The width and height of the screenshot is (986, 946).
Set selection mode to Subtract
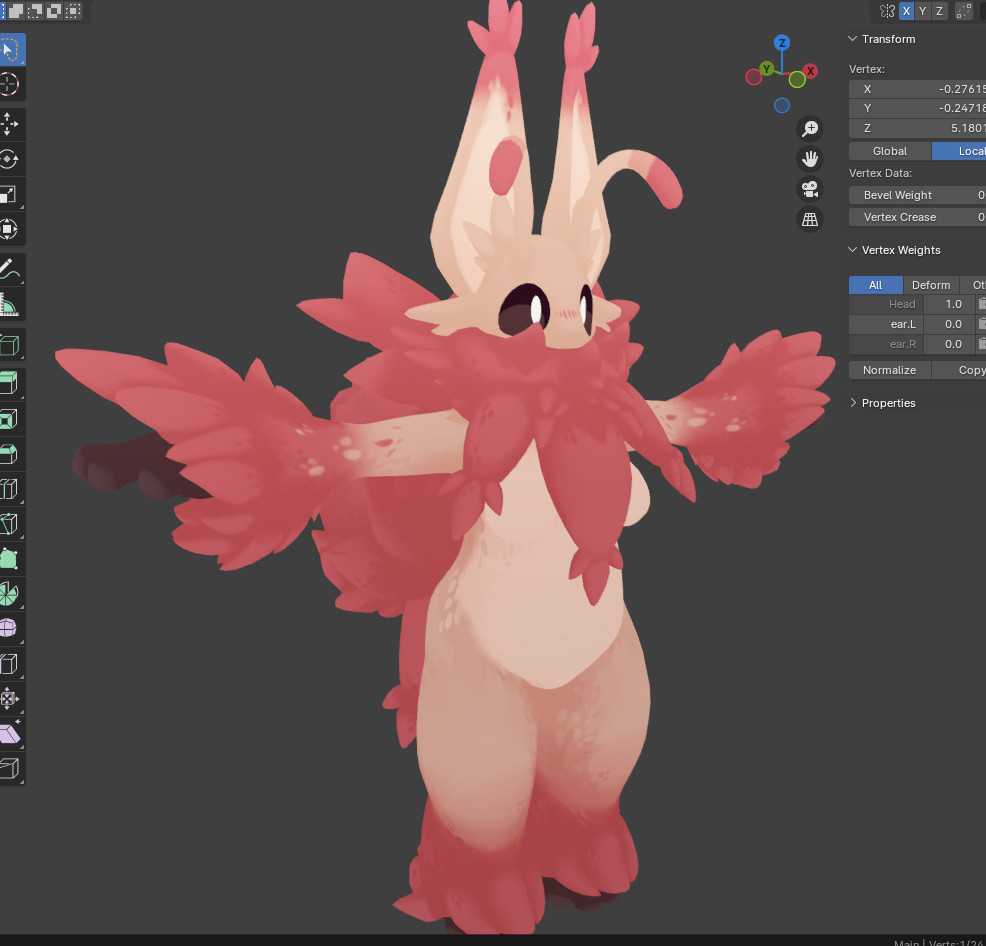pyautogui.click(x=35, y=11)
